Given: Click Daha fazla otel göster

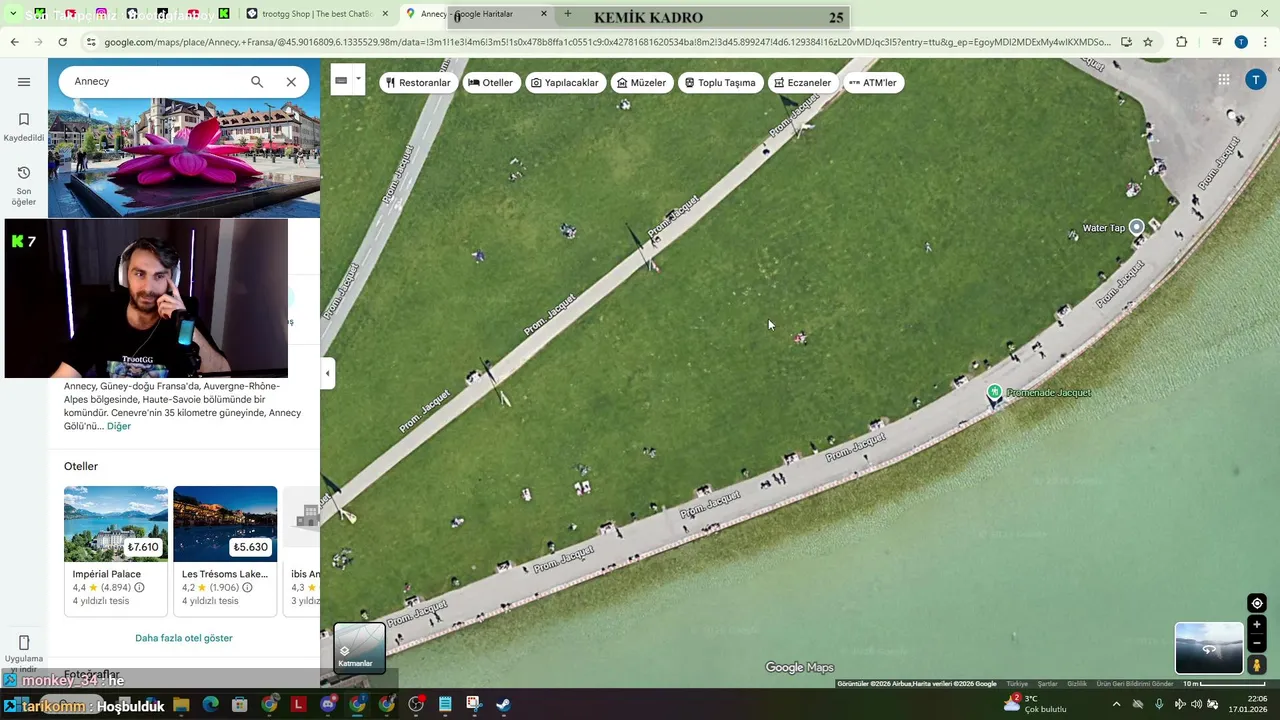Looking at the screenshot, I should pyautogui.click(x=184, y=638).
